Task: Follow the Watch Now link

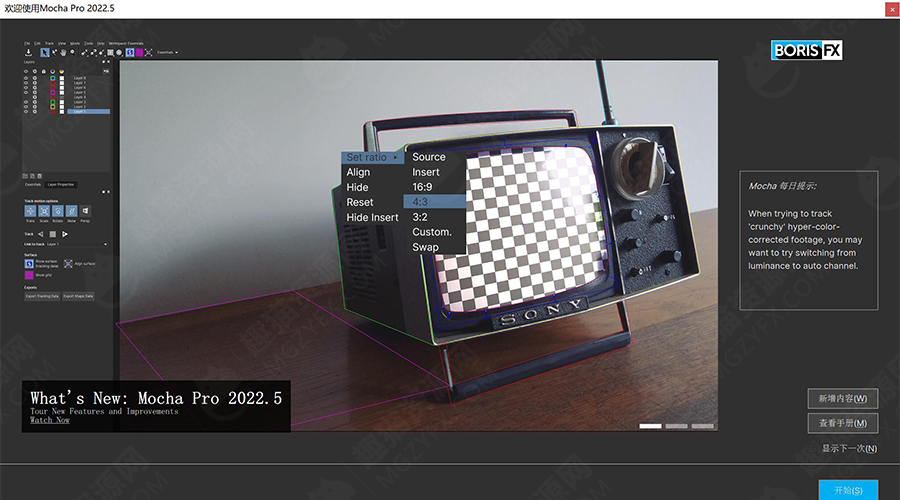Action: (x=50, y=420)
